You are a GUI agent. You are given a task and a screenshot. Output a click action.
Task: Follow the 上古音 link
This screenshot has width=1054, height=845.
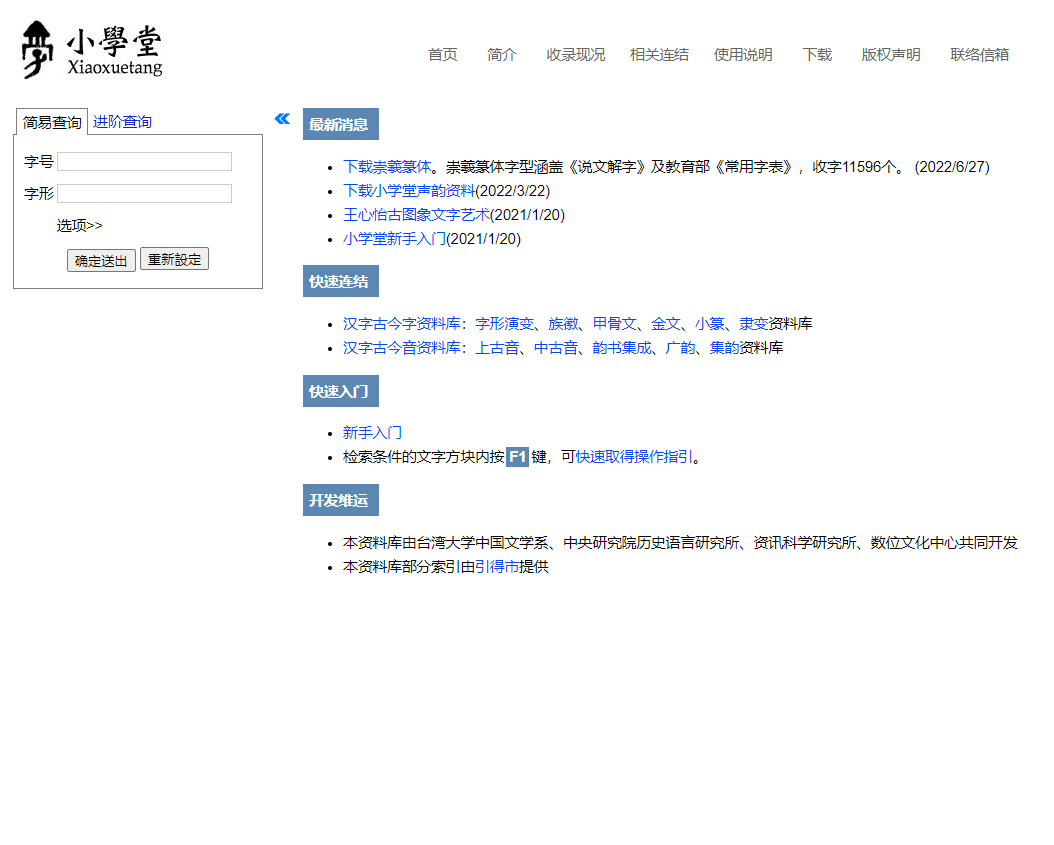click(497, 348)
